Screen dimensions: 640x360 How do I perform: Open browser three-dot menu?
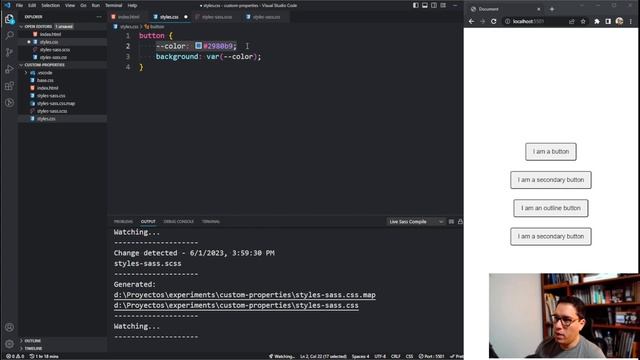631,21
